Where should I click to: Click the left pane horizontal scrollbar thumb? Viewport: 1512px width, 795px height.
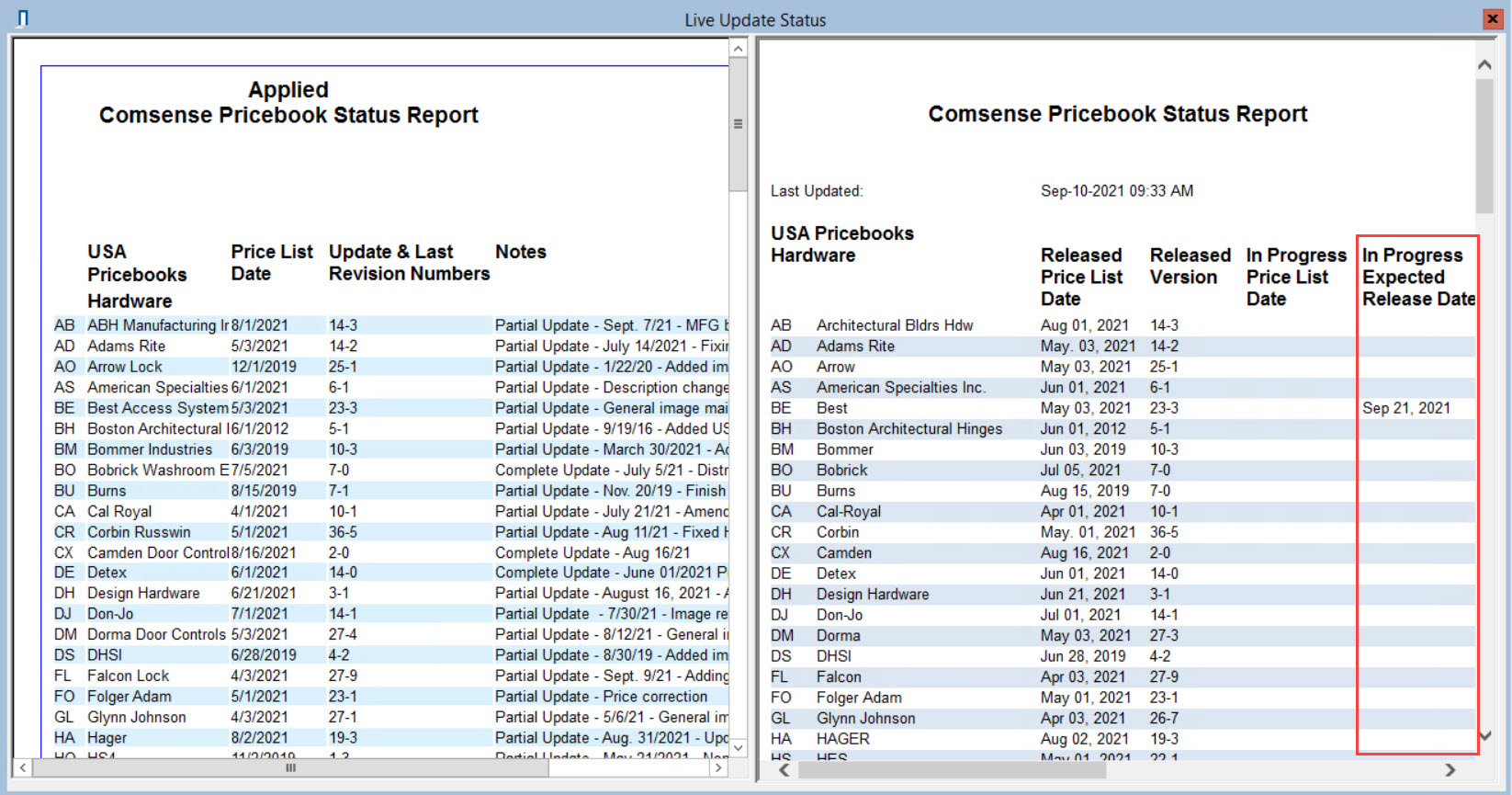[x=291, y=767]
